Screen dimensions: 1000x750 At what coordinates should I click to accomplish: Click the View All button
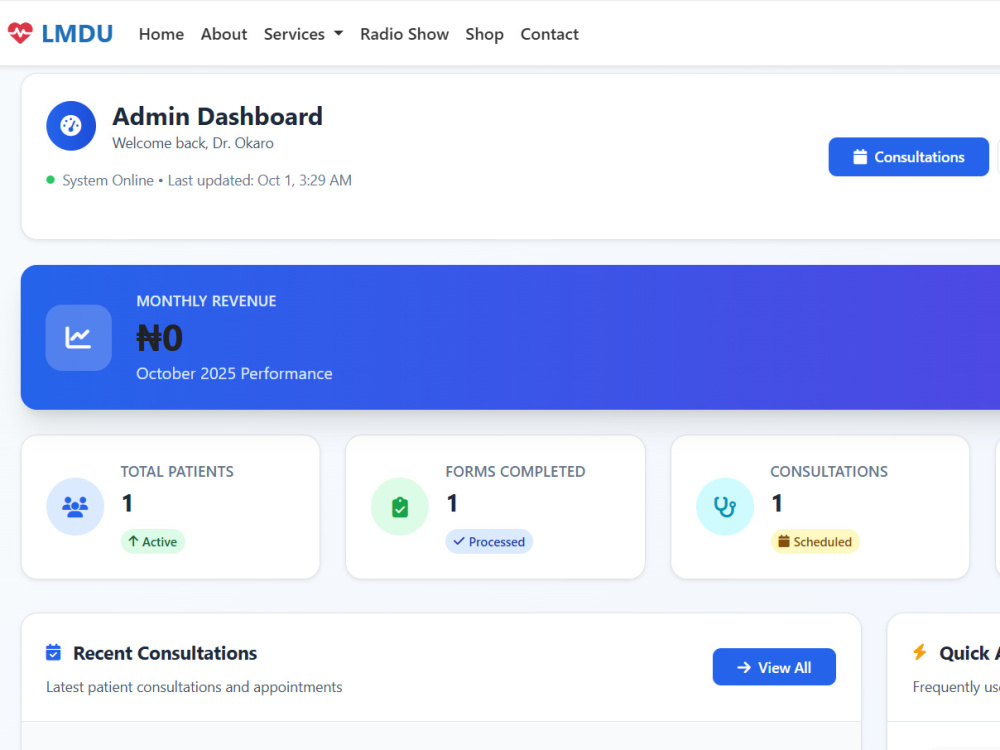[x=774, y=667]
